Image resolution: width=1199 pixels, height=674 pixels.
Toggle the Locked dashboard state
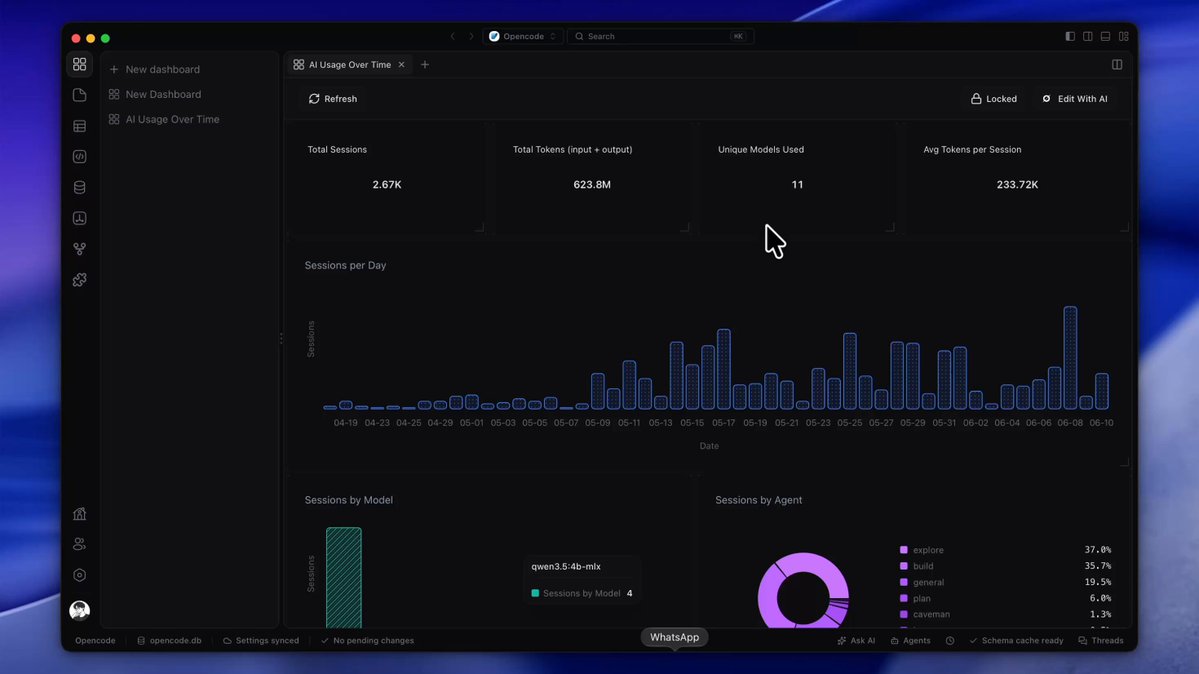pos(993,99)
